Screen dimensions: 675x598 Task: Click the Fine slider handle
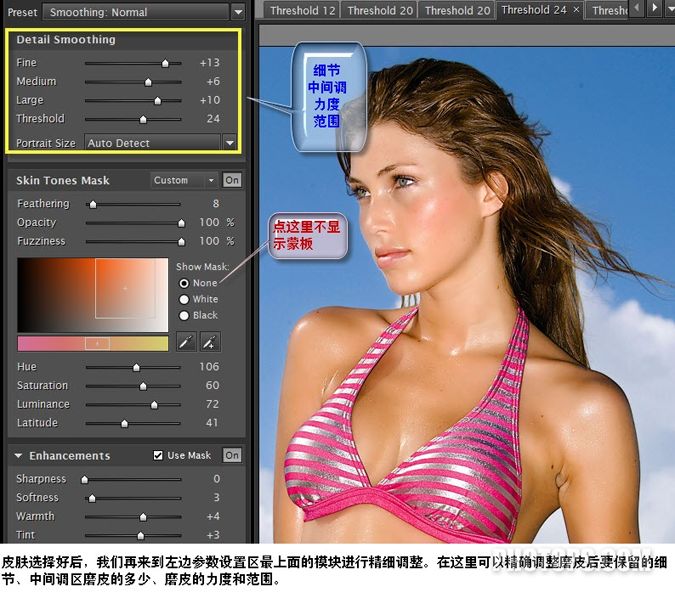[x=165, y=63]
